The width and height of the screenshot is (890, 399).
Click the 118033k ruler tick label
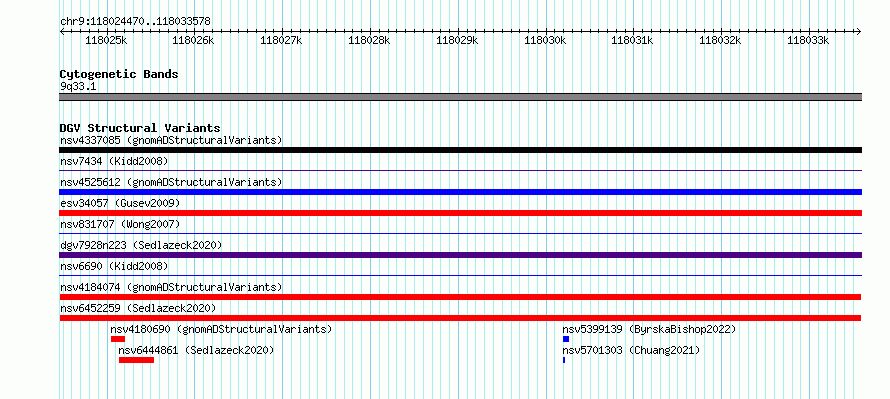pos(808,40)
